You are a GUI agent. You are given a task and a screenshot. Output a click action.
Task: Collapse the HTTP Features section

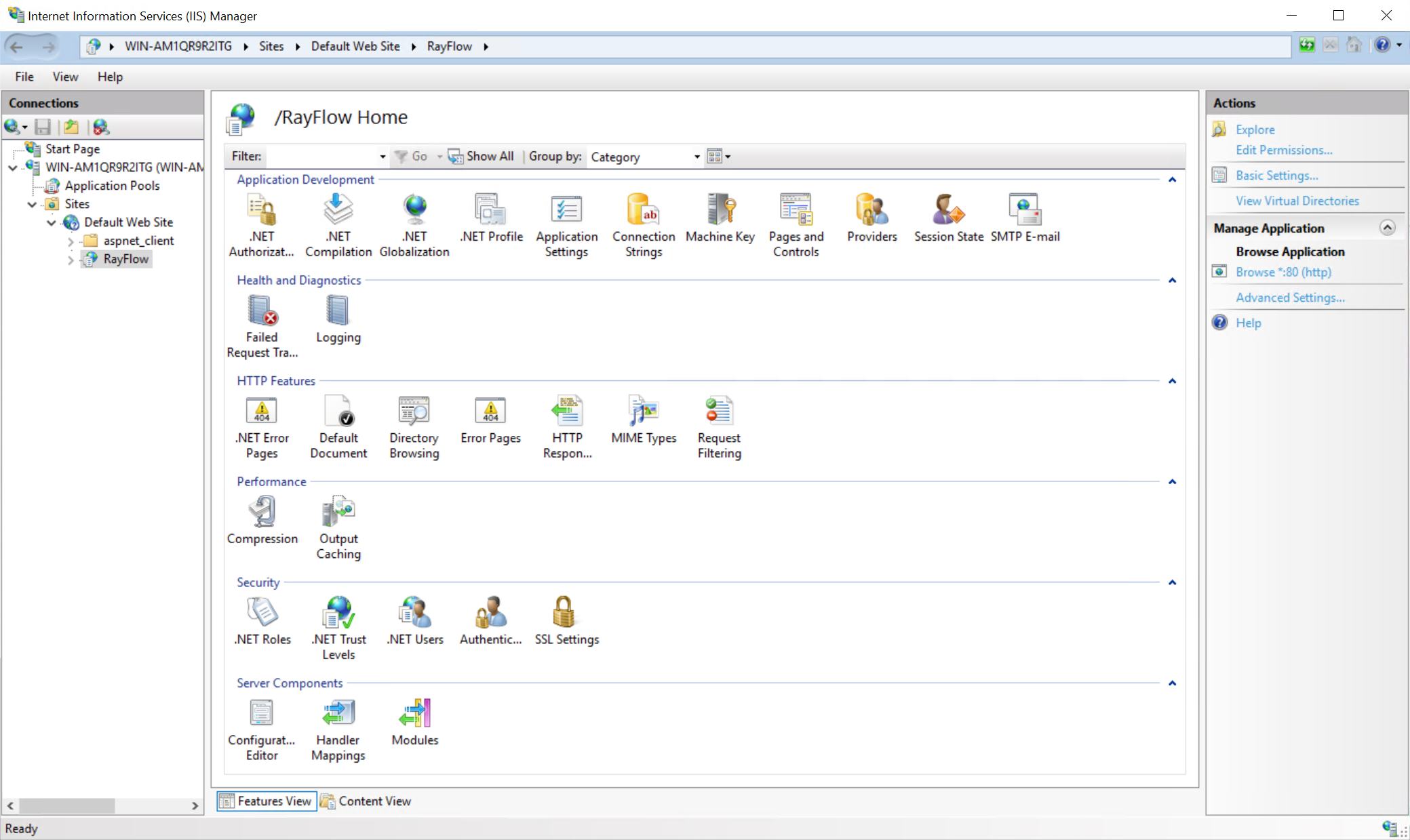(x=1172, y=381)
